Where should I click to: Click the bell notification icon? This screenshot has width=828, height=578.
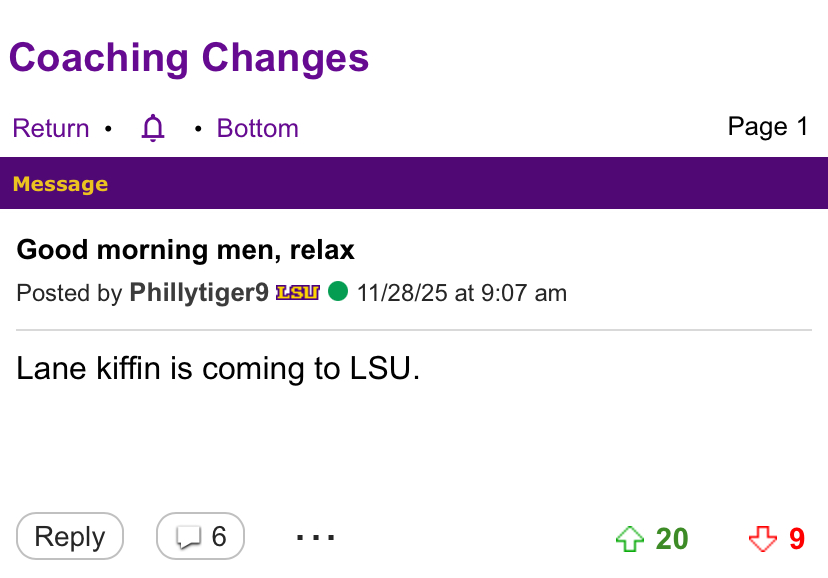153,128
